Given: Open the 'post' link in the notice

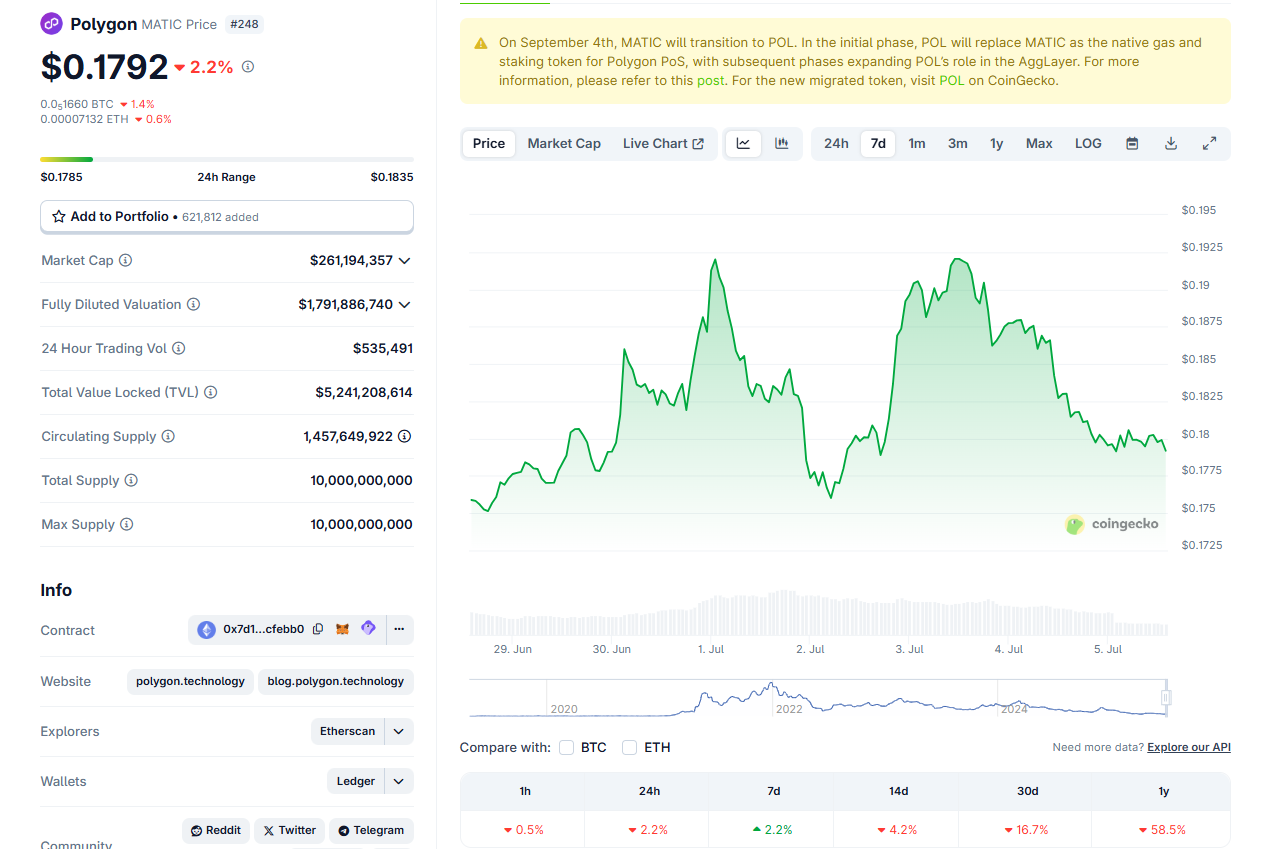Looking at the screenshot, I should pos(711,80).
